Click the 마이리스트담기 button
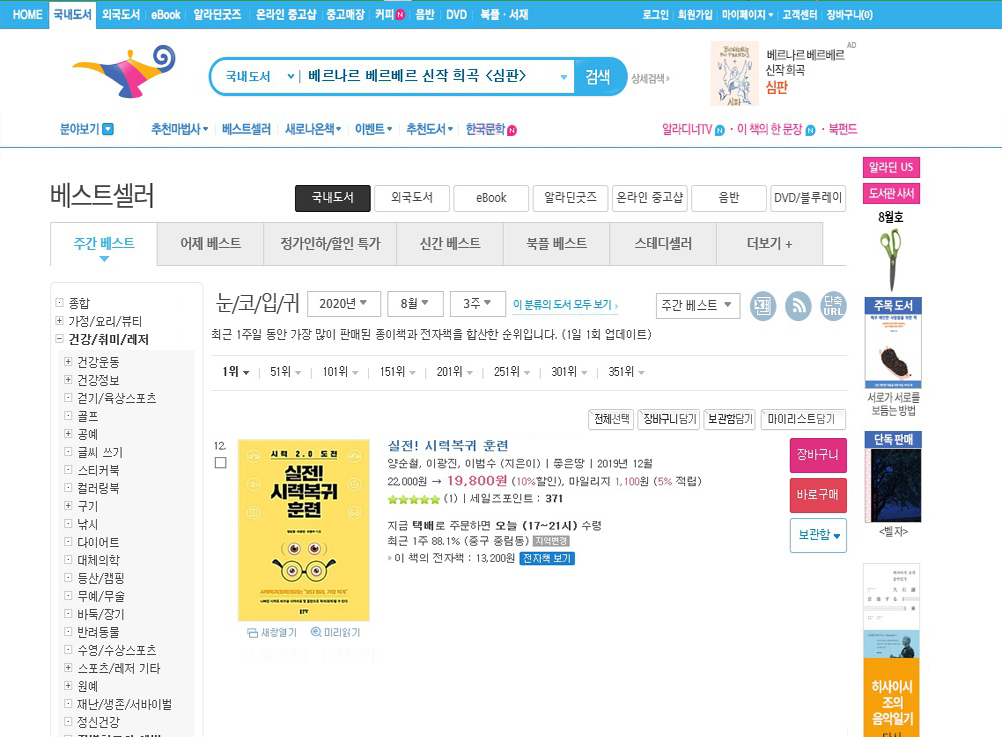 tap(801, 419)
